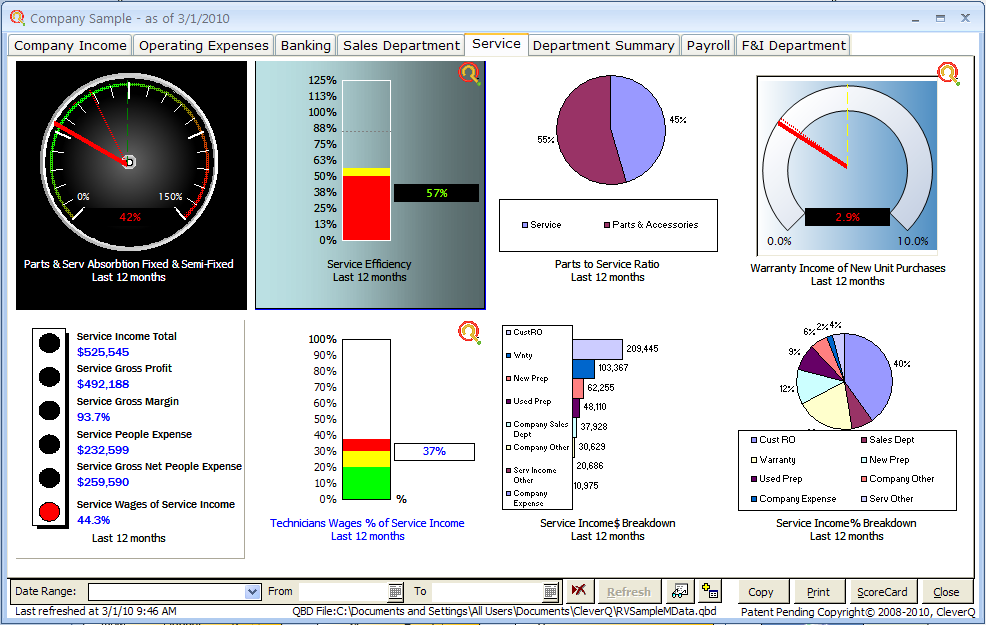The width and height of the screenshot is (986, 625).
Task: Click the magnifier icon on Technicians Wages chart
Action: (468, 332)
